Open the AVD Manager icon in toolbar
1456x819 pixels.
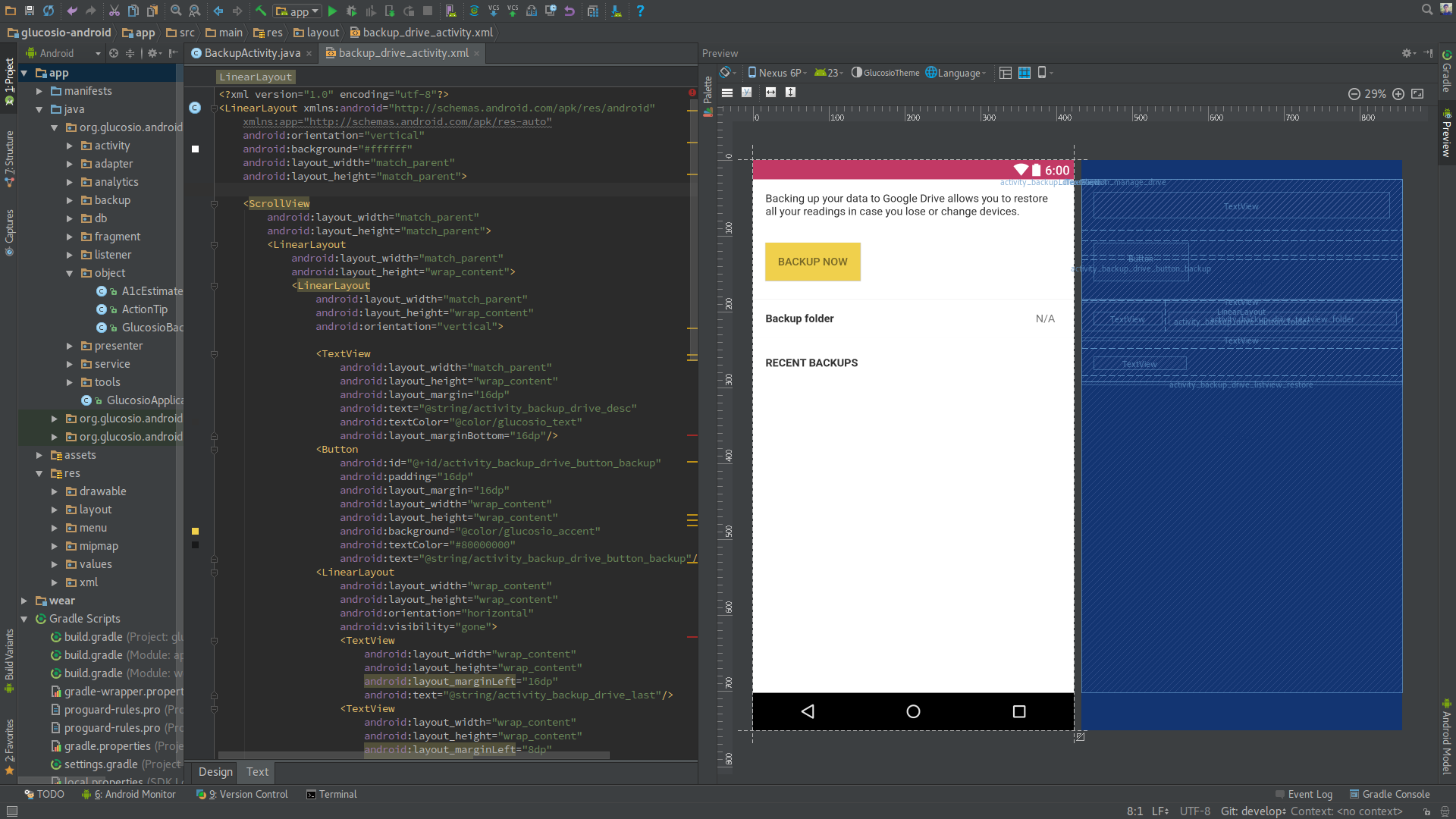click(450, 11)
